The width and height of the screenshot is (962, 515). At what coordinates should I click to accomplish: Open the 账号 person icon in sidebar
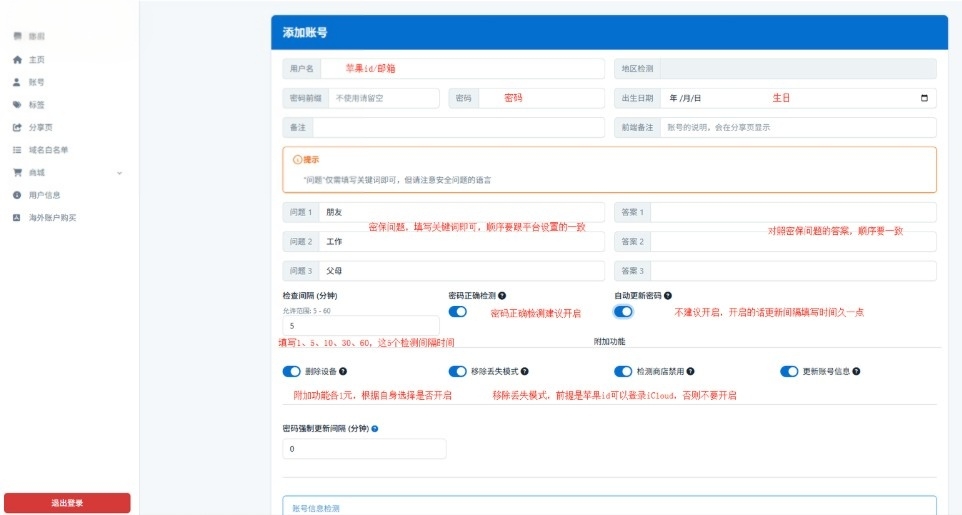[17, 82]
